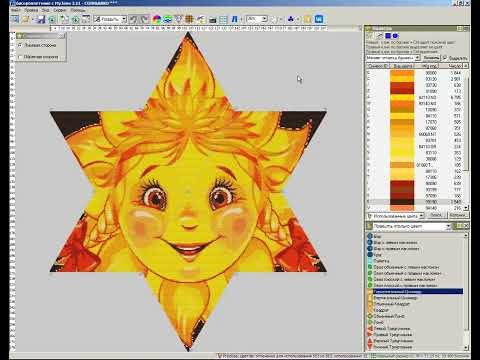Click the yellow note icon in the toolbar
The height and width of the screenshot is (360, 480).
(x=307, y=19)
